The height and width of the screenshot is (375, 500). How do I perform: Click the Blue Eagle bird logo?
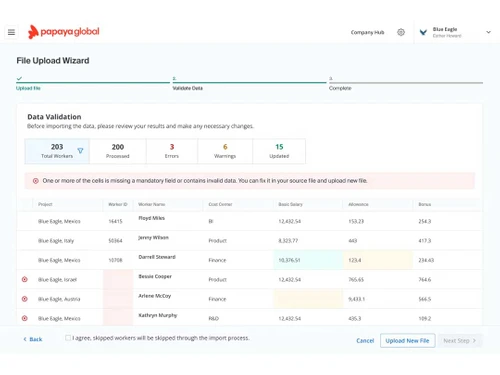point(423,32)
